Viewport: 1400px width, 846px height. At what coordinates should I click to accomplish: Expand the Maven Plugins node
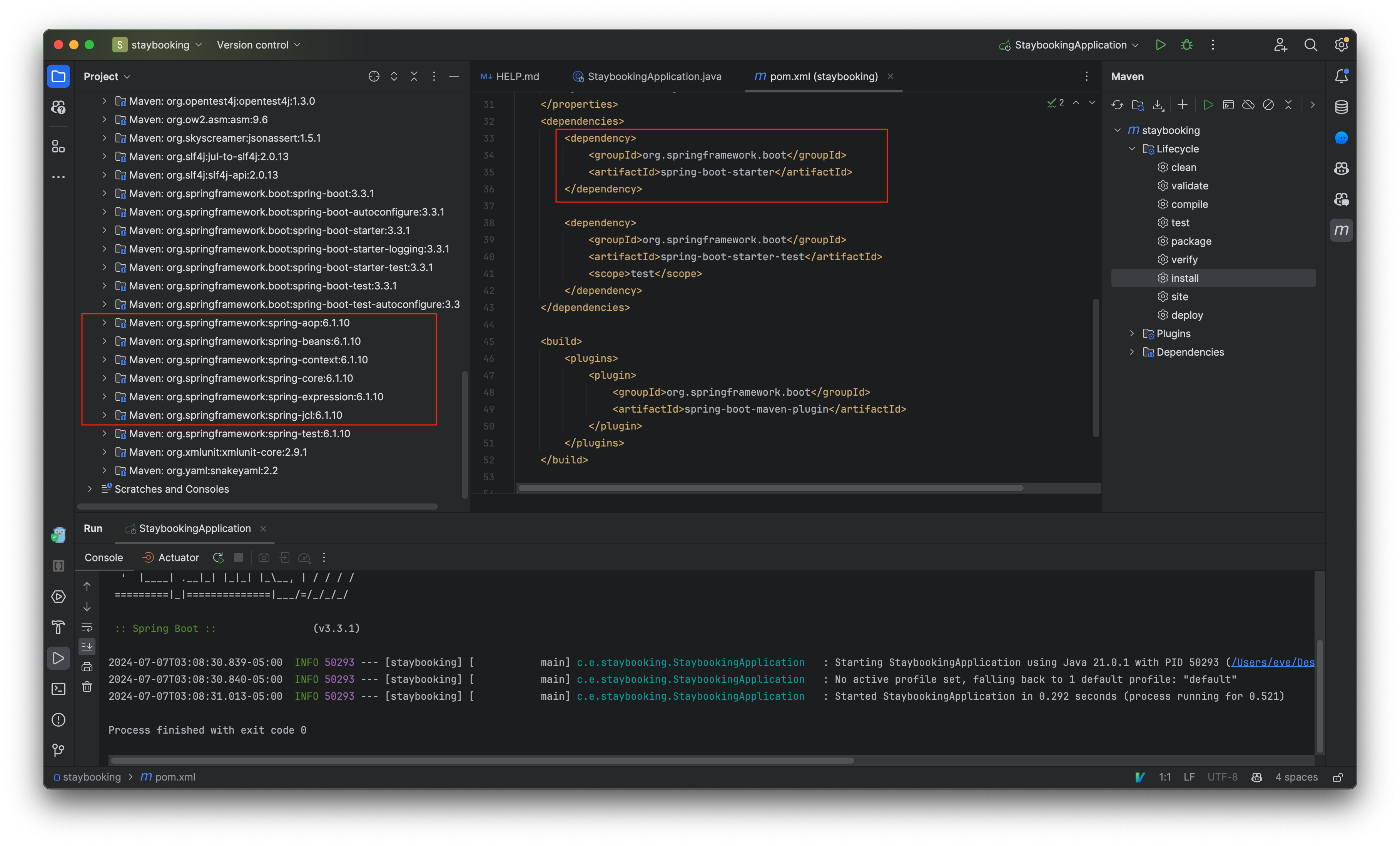tap(1131, 334)
